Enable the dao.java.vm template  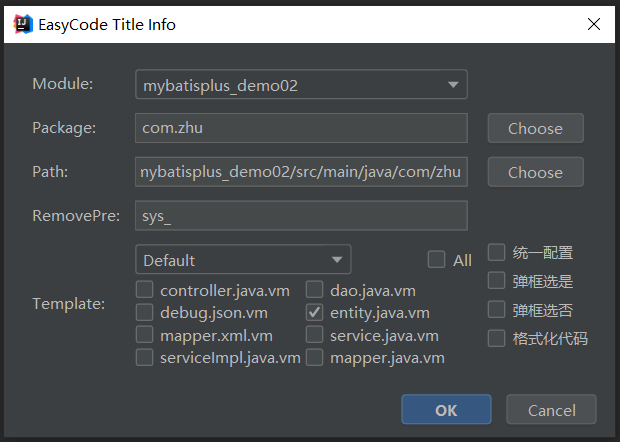pyautogui.click(x=314, y=289)
